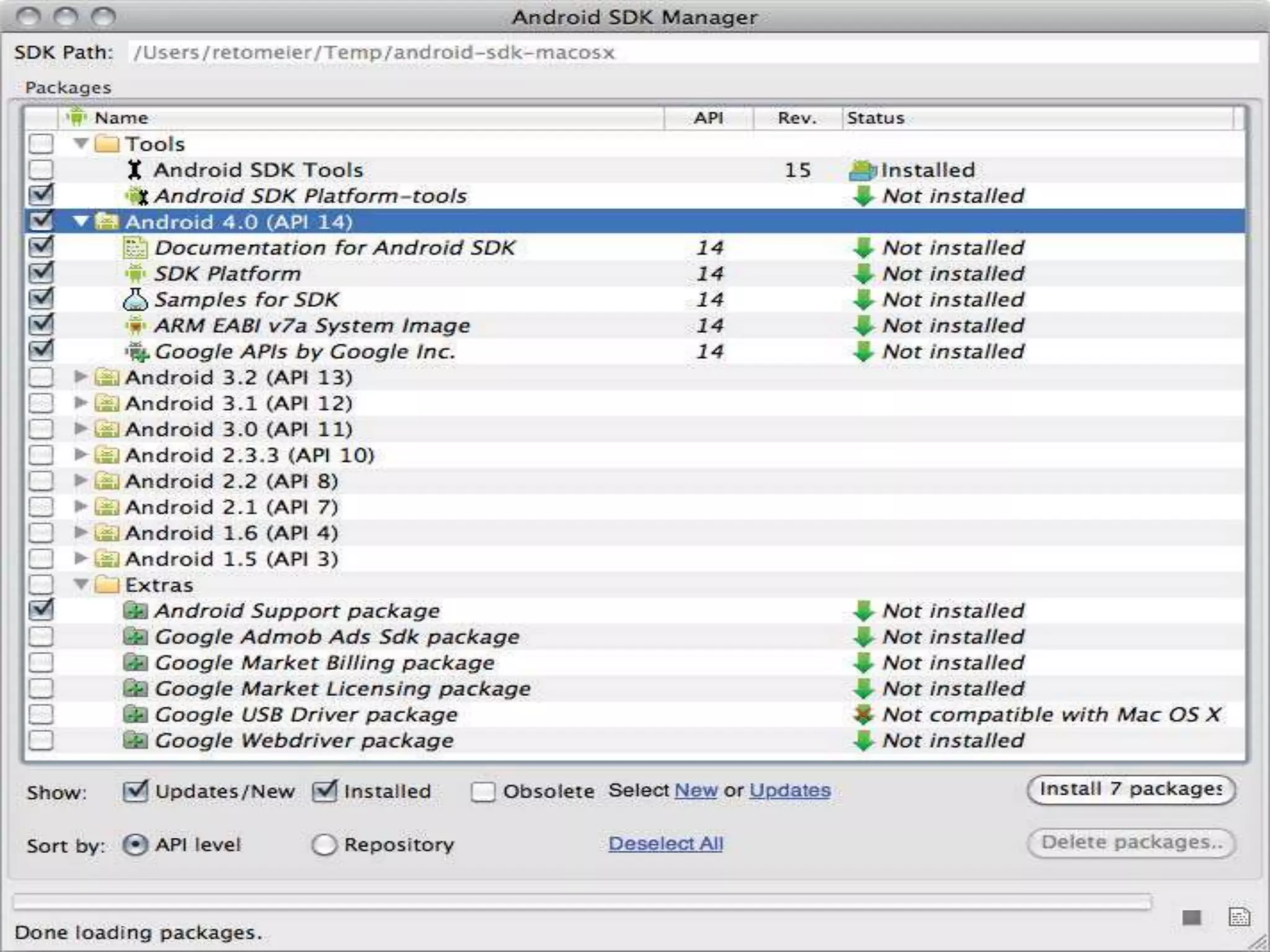Click the stop square icon in status bar
This screenshot has height=952, width=1270.
[x=1191, y=917]
